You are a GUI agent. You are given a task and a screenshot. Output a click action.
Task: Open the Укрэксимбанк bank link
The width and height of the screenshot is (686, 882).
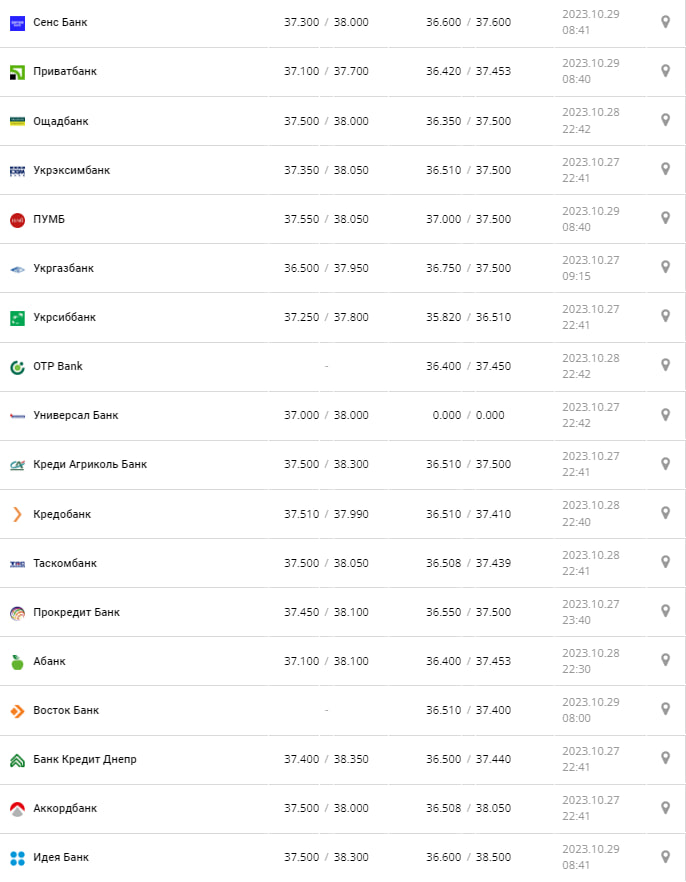(71, 170)
